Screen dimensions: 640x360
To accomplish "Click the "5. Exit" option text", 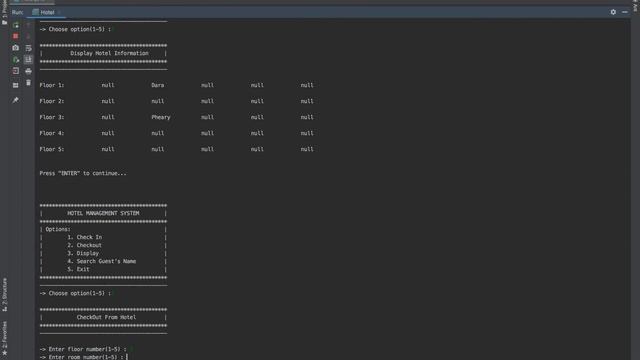I will tap(78, 269).
